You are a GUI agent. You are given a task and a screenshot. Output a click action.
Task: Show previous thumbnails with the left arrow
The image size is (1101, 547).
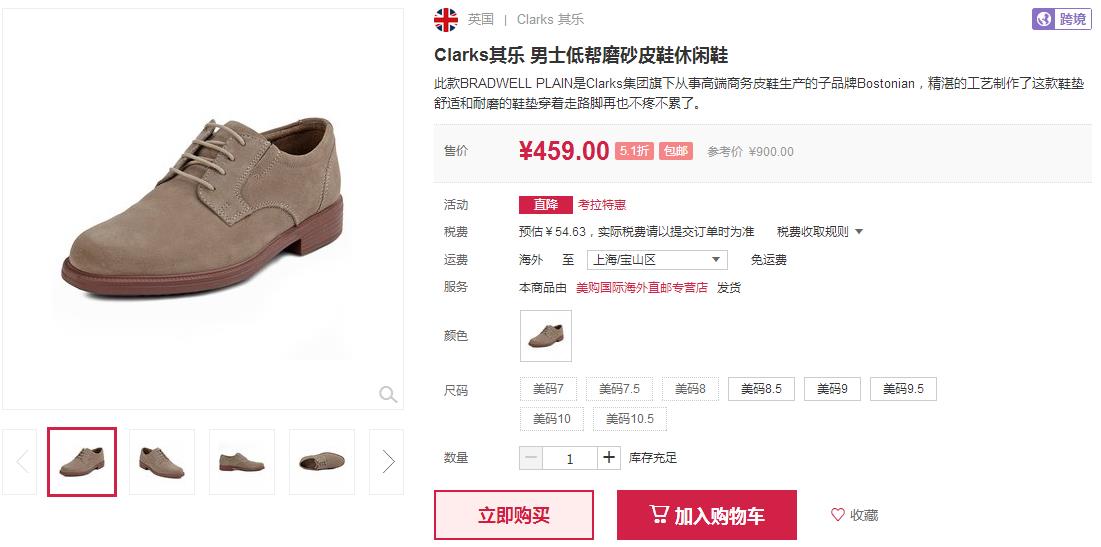pos(21,461)
